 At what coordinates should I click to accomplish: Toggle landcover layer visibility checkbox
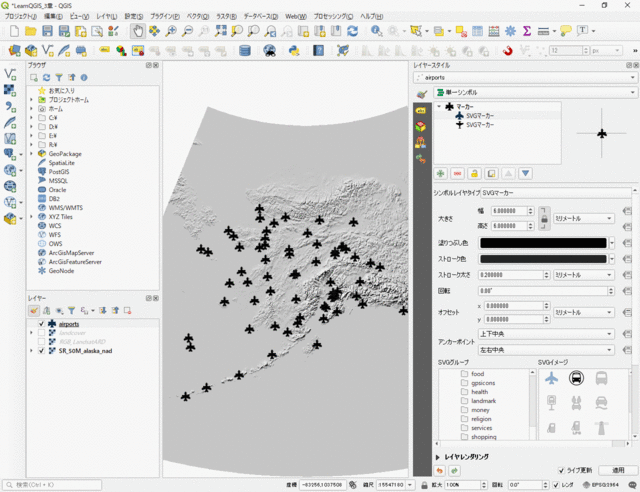pos(41,333)
